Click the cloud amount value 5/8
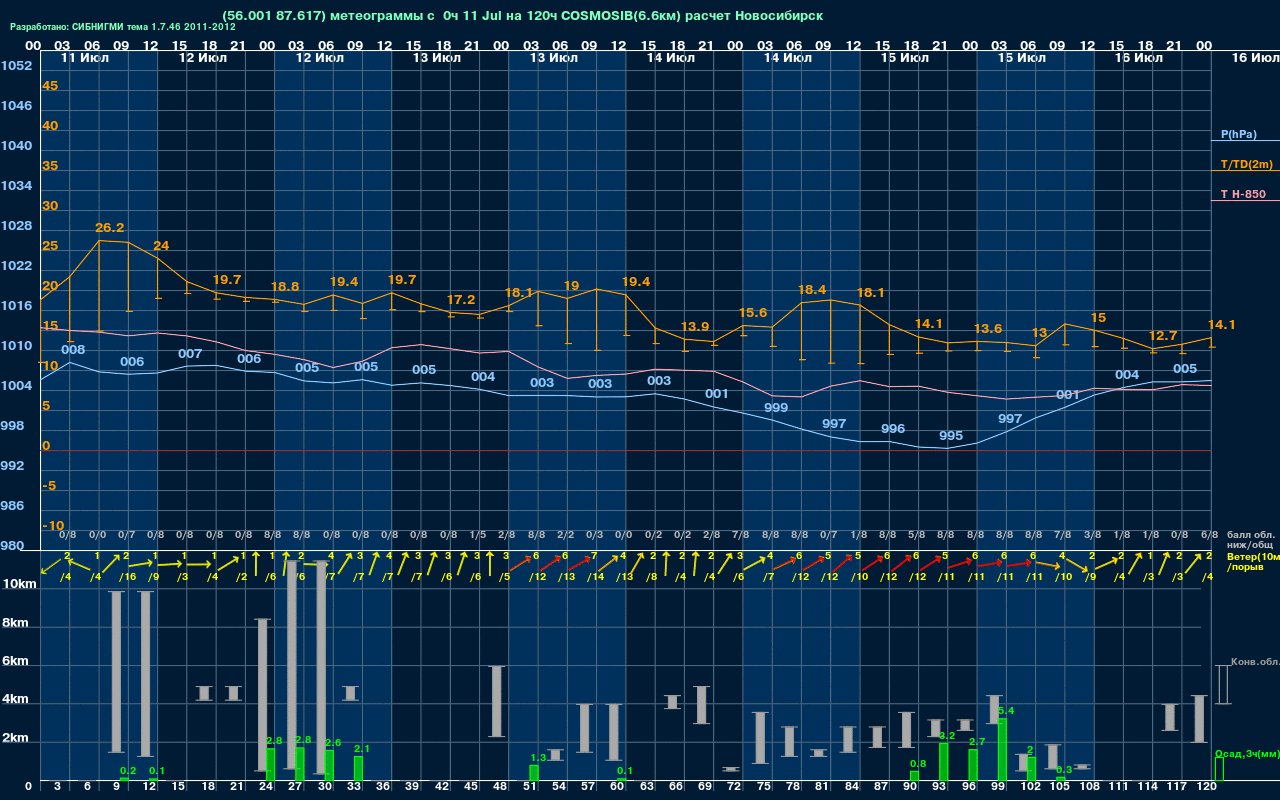 (916, 536)
